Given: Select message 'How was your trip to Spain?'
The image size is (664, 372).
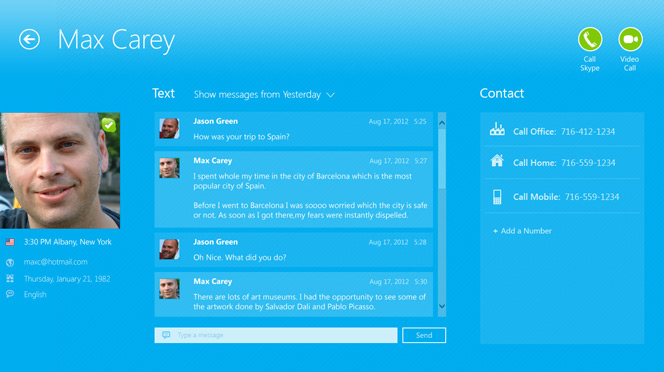Looking at the screenshot, I should [x=293, y=129].
